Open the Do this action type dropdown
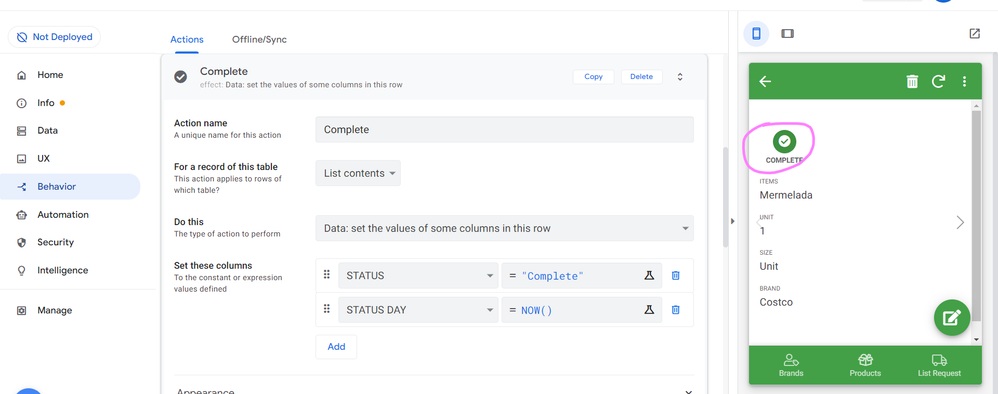The height and width of the screenshot is (394, 998). 504,228
